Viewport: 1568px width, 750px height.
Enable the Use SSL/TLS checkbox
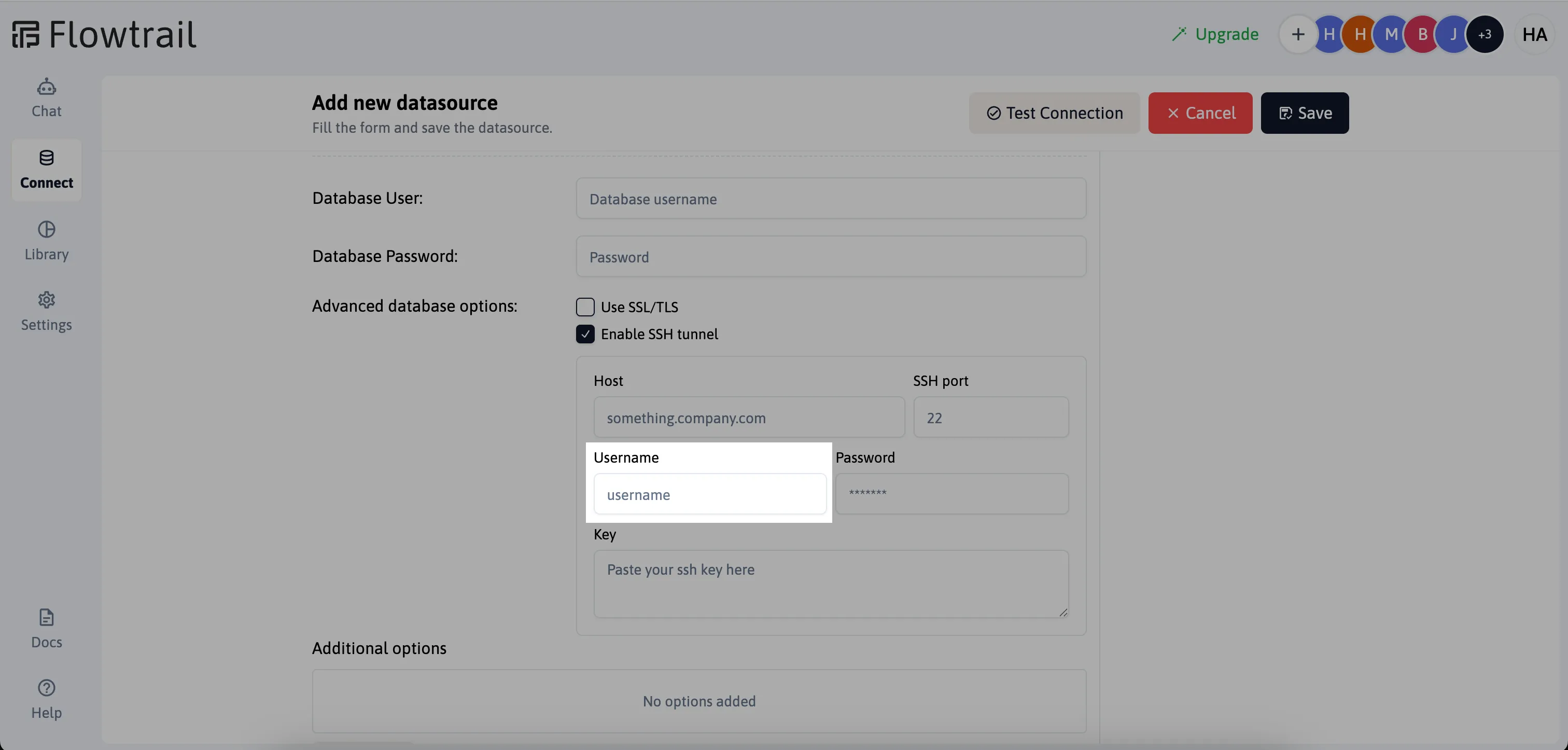[585, 307]
